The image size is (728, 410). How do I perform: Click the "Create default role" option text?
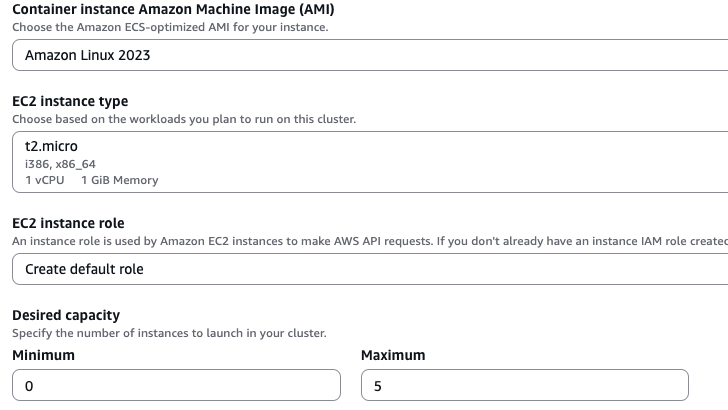click(84, 269)
